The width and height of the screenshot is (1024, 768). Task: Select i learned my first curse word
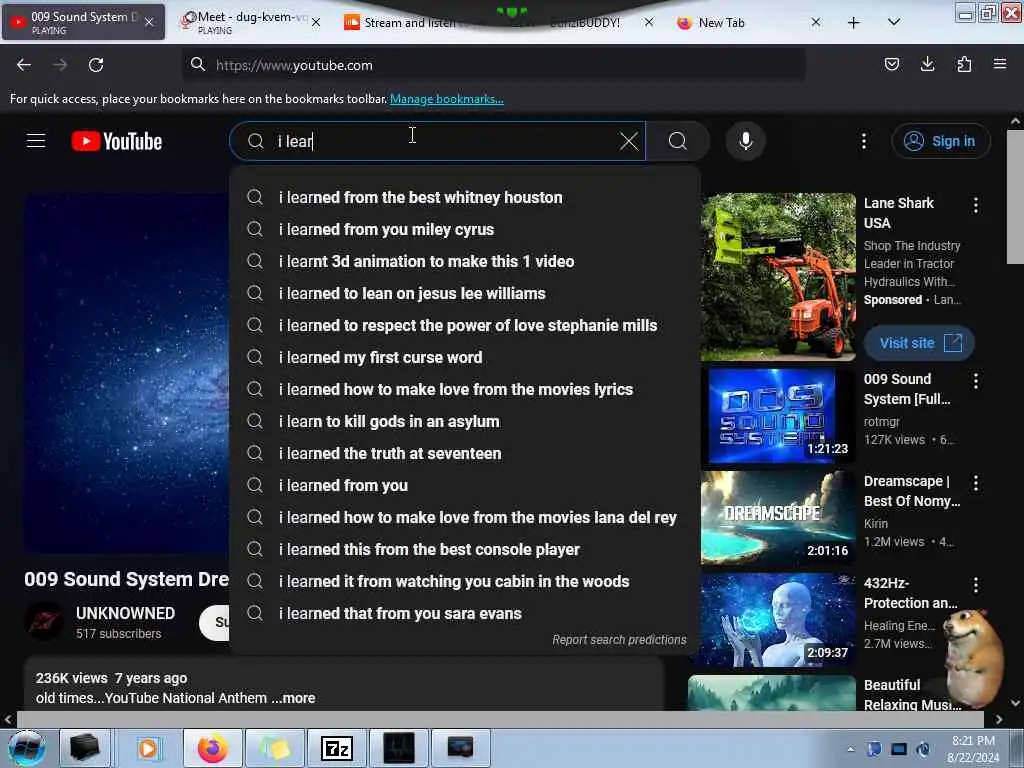[x=465, y=357]
